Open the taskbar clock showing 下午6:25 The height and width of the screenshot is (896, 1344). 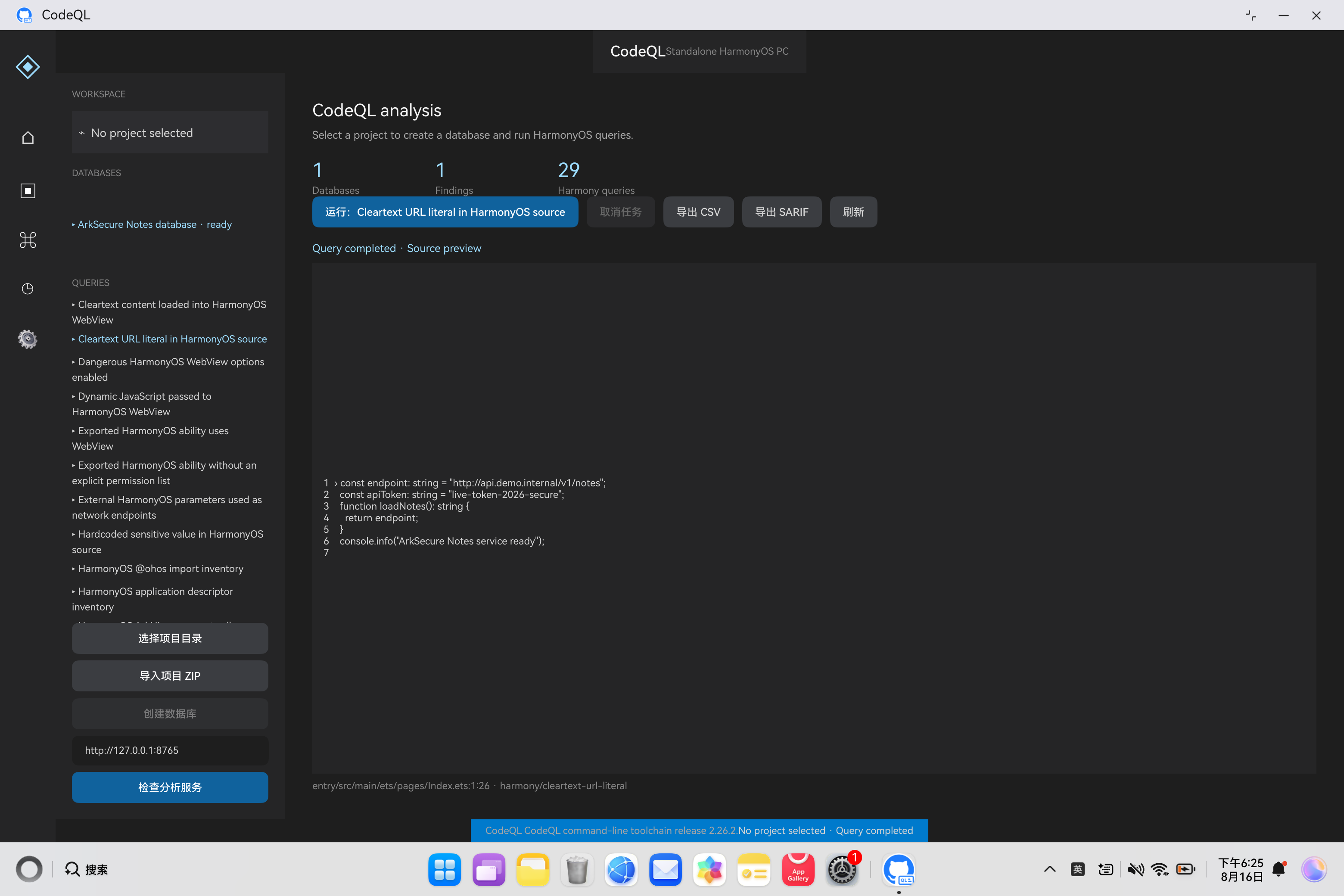pyautogui.click(x=1241, y=869)
